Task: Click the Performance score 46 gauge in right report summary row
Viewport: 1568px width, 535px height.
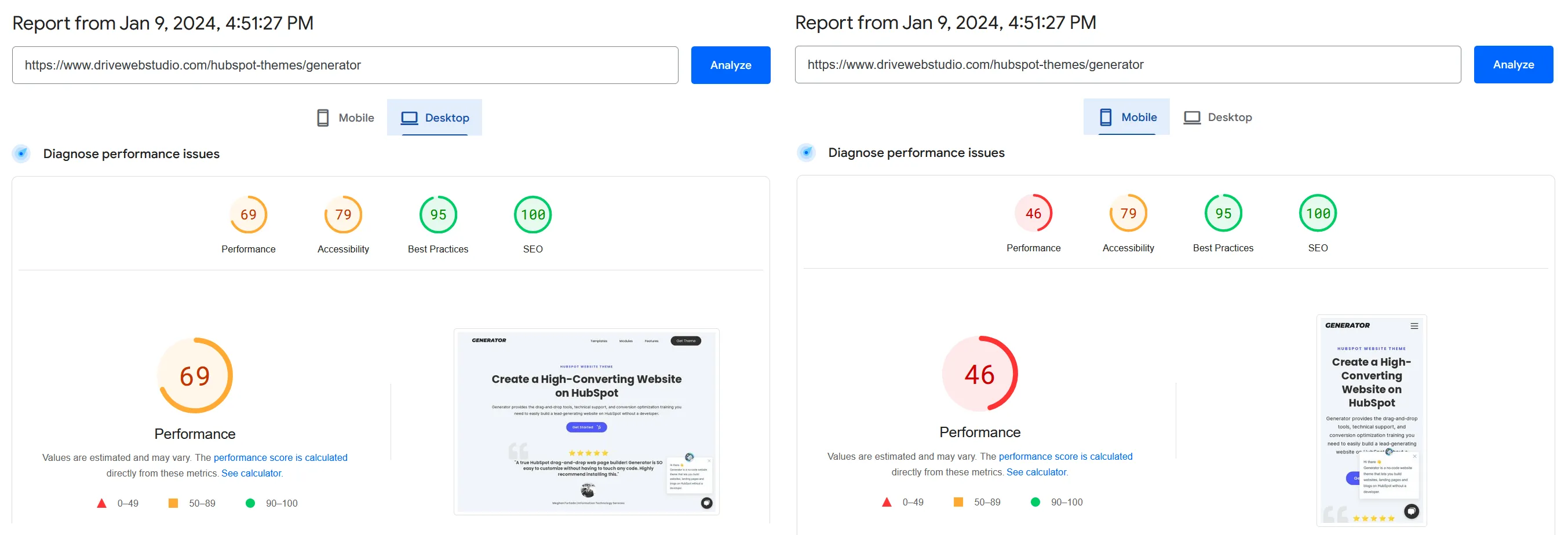Action: pyautogui.click(x=1033, y=214)
